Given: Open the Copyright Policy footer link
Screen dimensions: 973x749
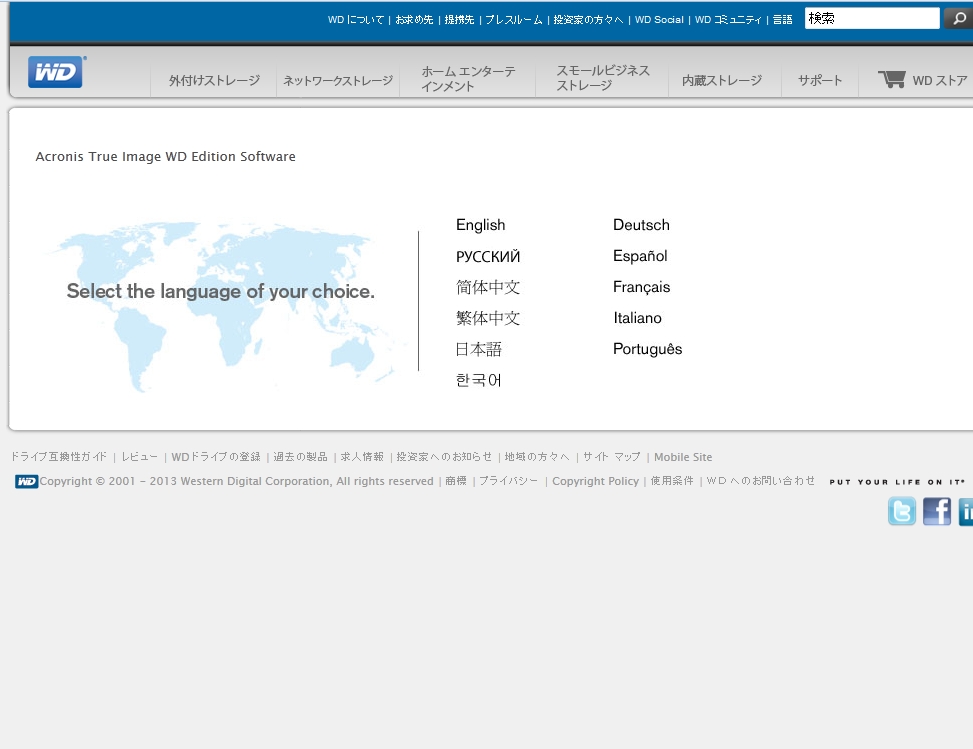Looking at the screenshot, I should (595, 482).
